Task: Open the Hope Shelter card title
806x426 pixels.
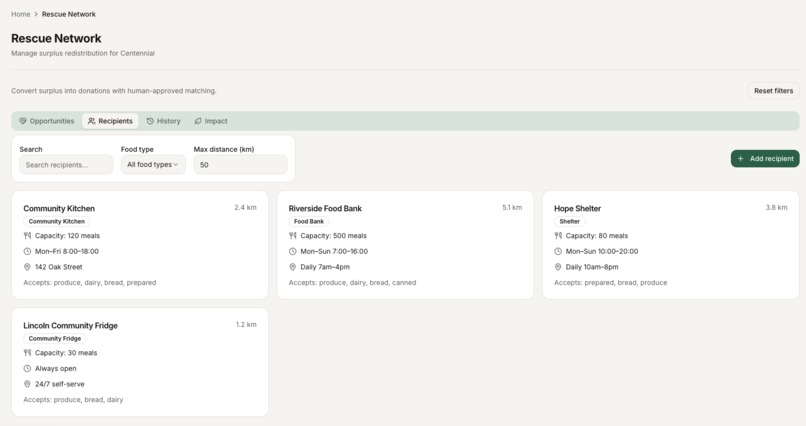Action: point(577,209)
